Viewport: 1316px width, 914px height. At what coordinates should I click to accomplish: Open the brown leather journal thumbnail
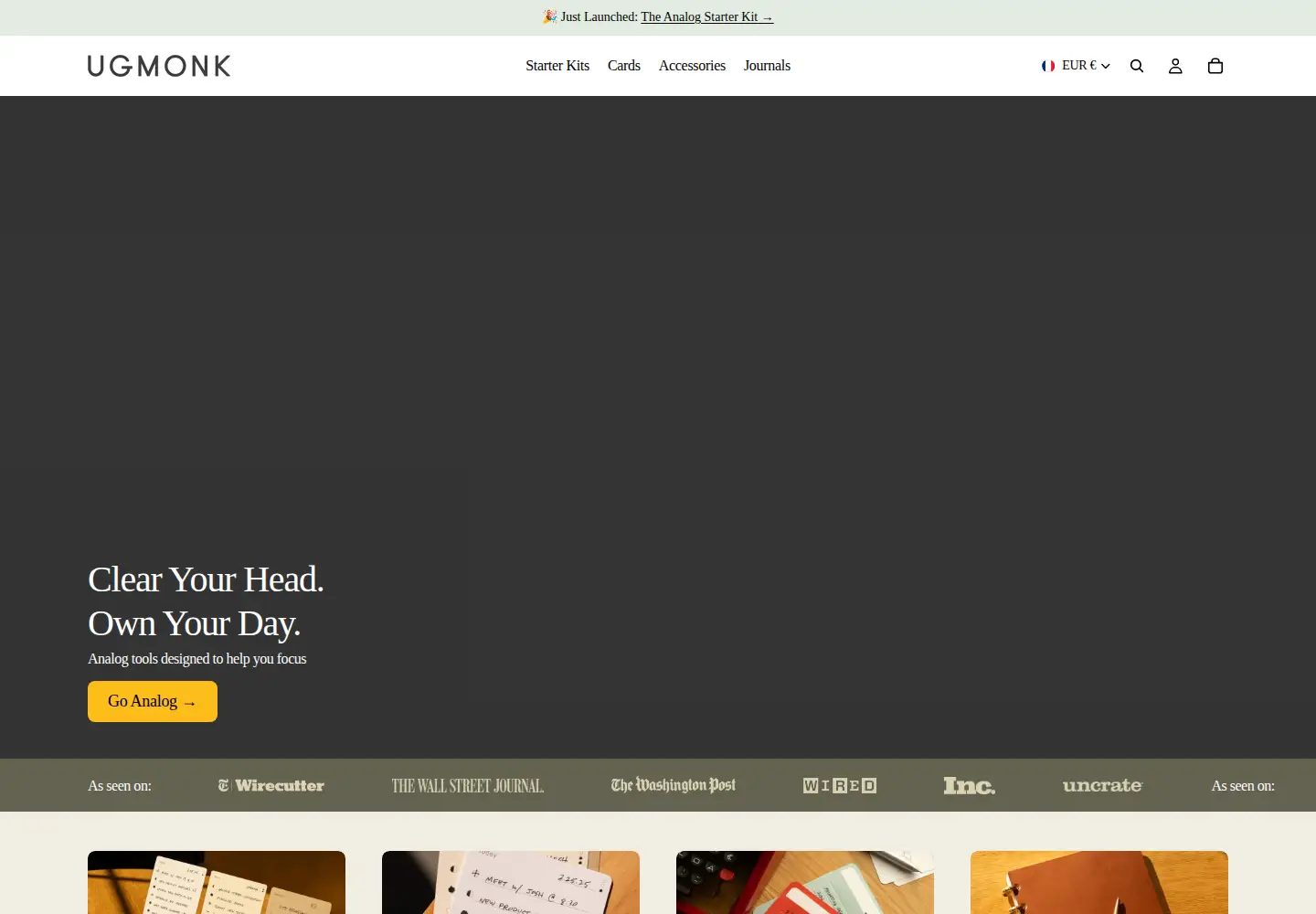pos(1099,882)
